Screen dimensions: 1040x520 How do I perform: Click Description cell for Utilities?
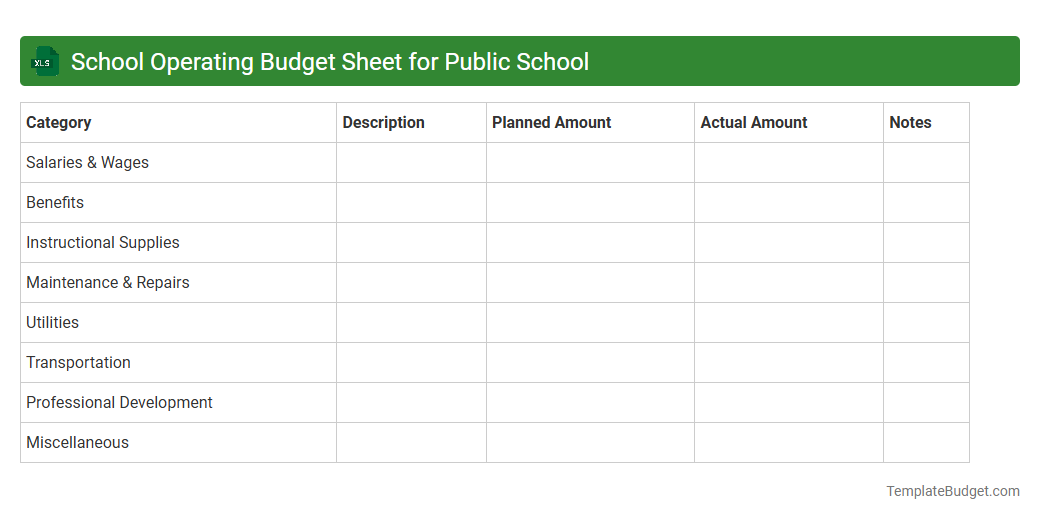click(x=411, y=322)
